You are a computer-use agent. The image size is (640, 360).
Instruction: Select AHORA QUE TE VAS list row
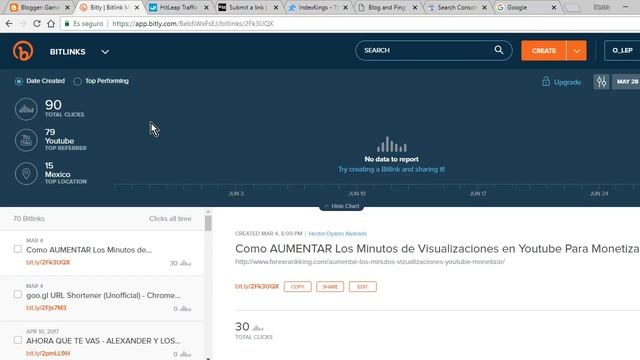[x=102, y=341]
